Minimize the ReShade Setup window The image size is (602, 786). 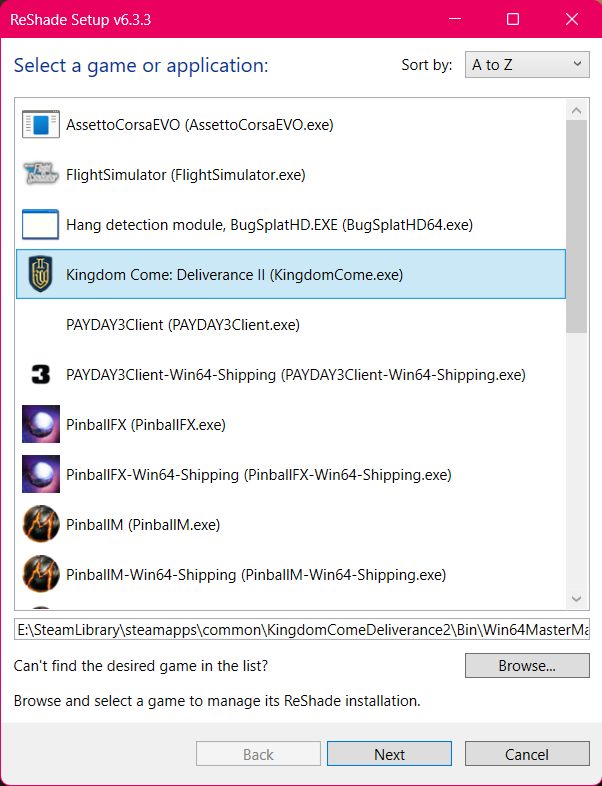[x=455, y=19]
